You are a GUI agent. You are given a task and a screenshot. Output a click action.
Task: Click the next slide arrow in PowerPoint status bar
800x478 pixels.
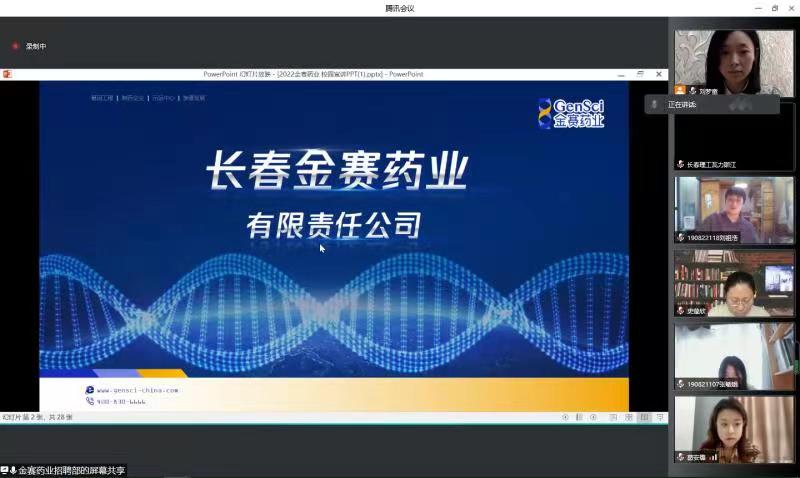(x=593, y=417)
